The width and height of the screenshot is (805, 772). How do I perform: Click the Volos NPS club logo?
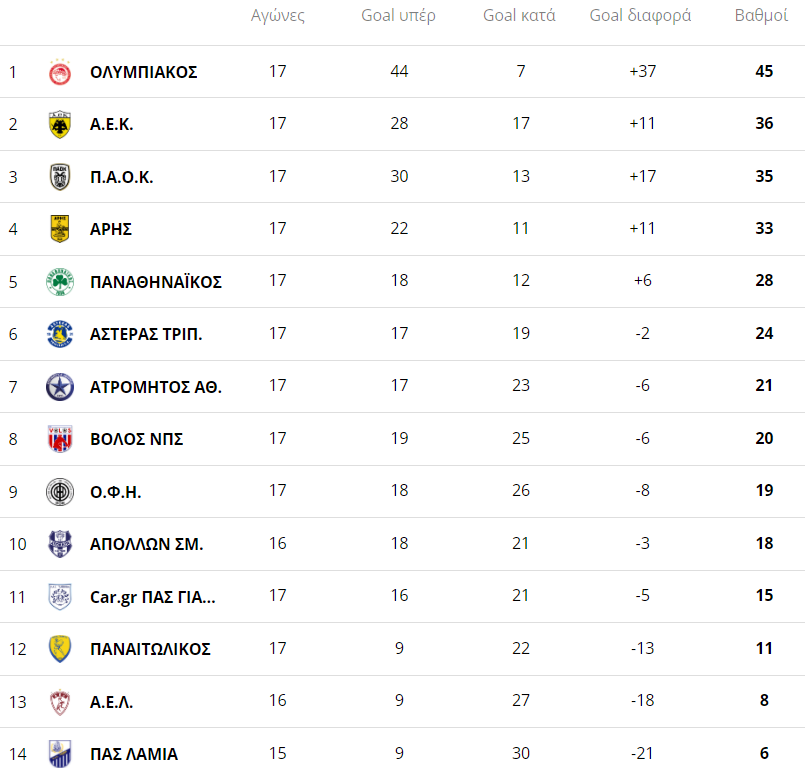(x=60, y=439)
